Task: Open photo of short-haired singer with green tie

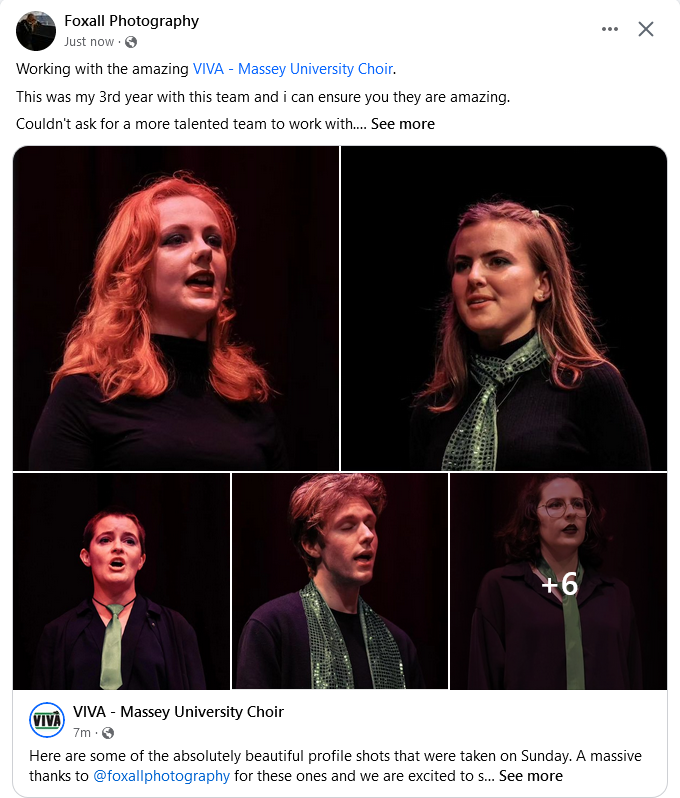Action: [121, 581]
